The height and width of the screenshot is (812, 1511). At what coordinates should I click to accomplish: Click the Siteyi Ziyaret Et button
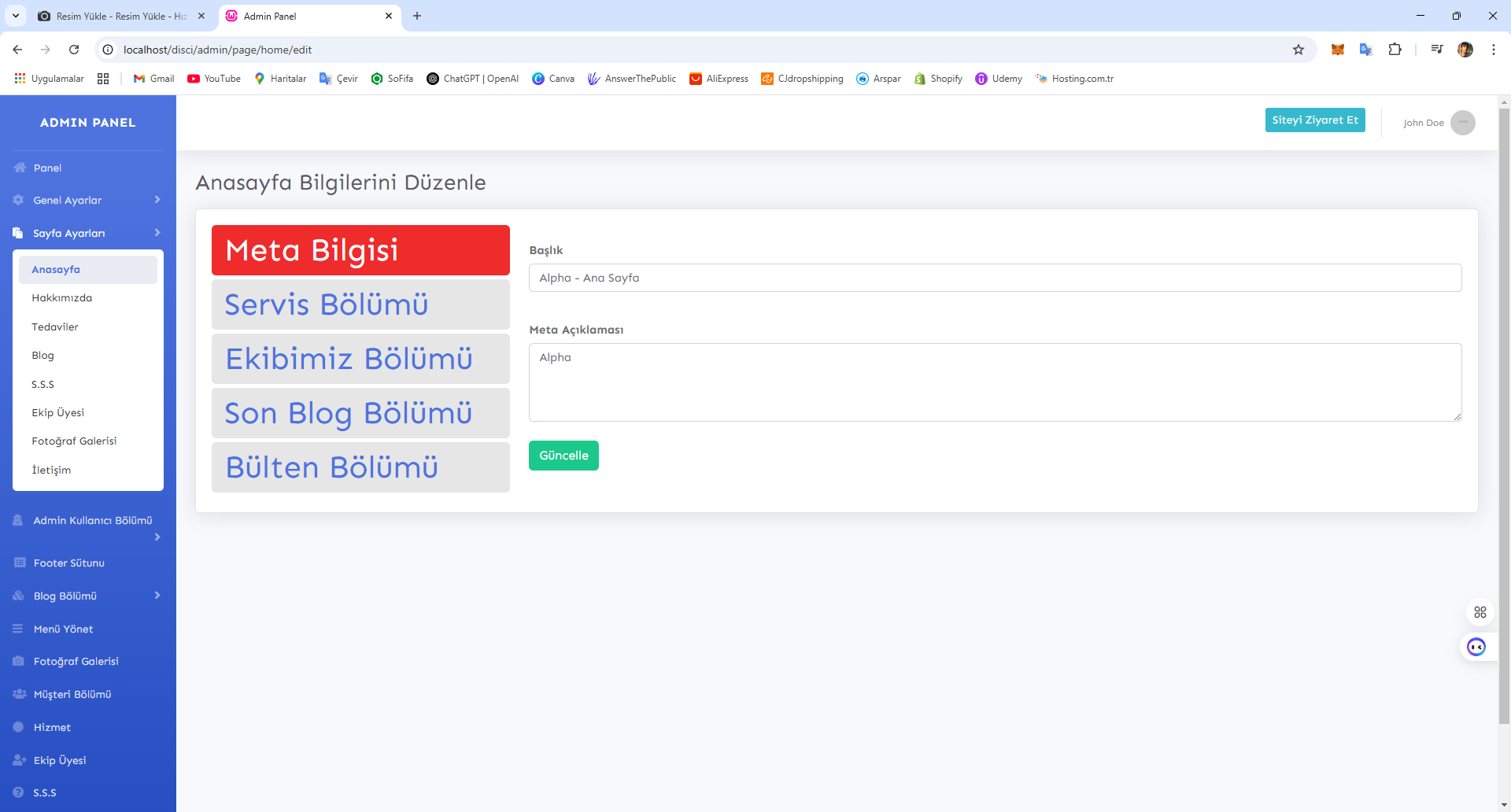1314,120
